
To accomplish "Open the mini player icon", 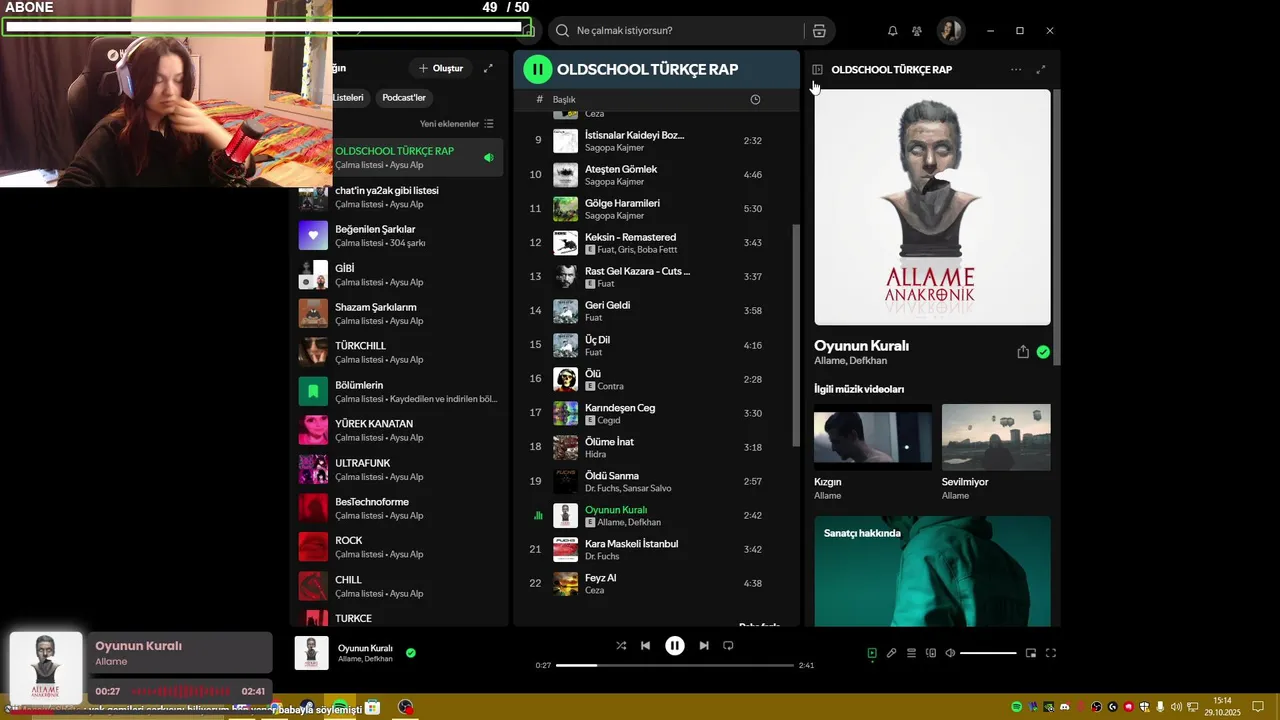I will [x=1031, y=653].
